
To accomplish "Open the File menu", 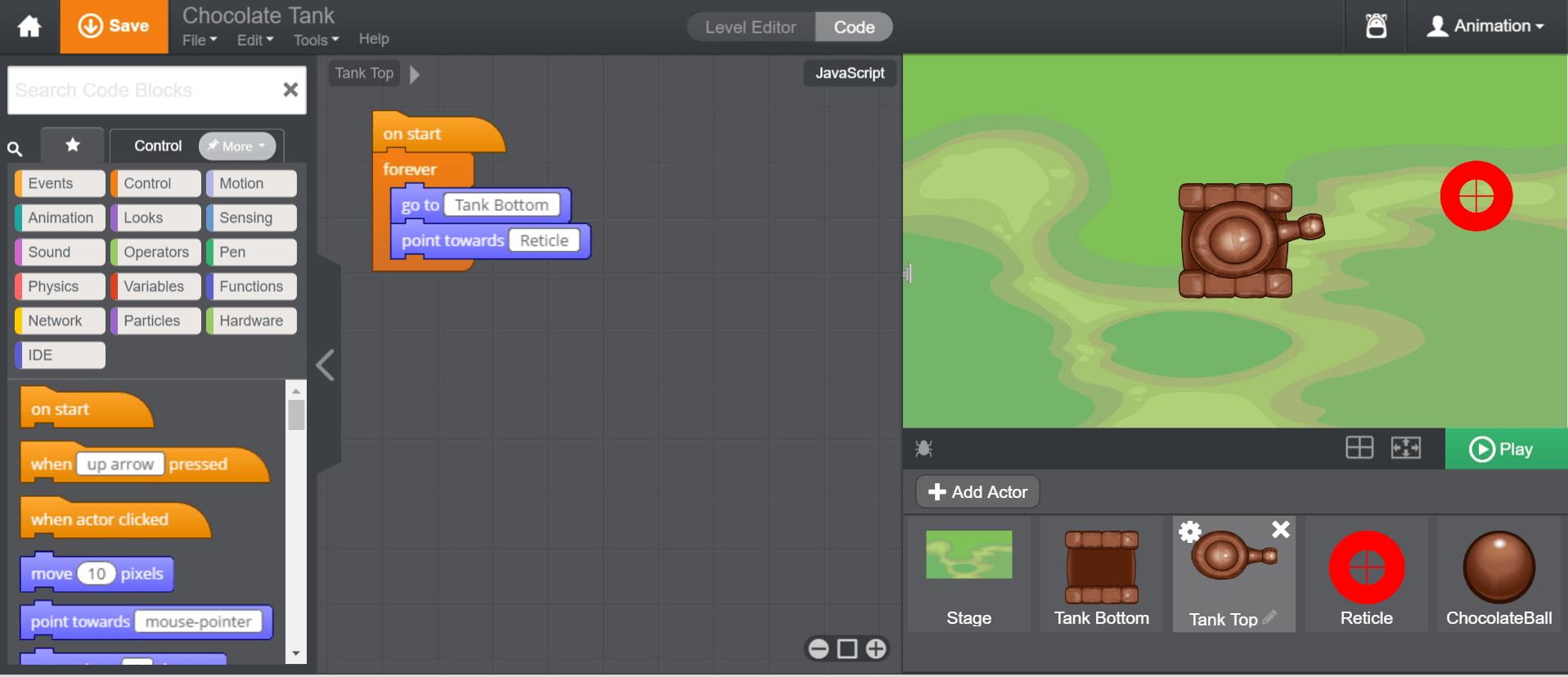I will tap(200, 40).
